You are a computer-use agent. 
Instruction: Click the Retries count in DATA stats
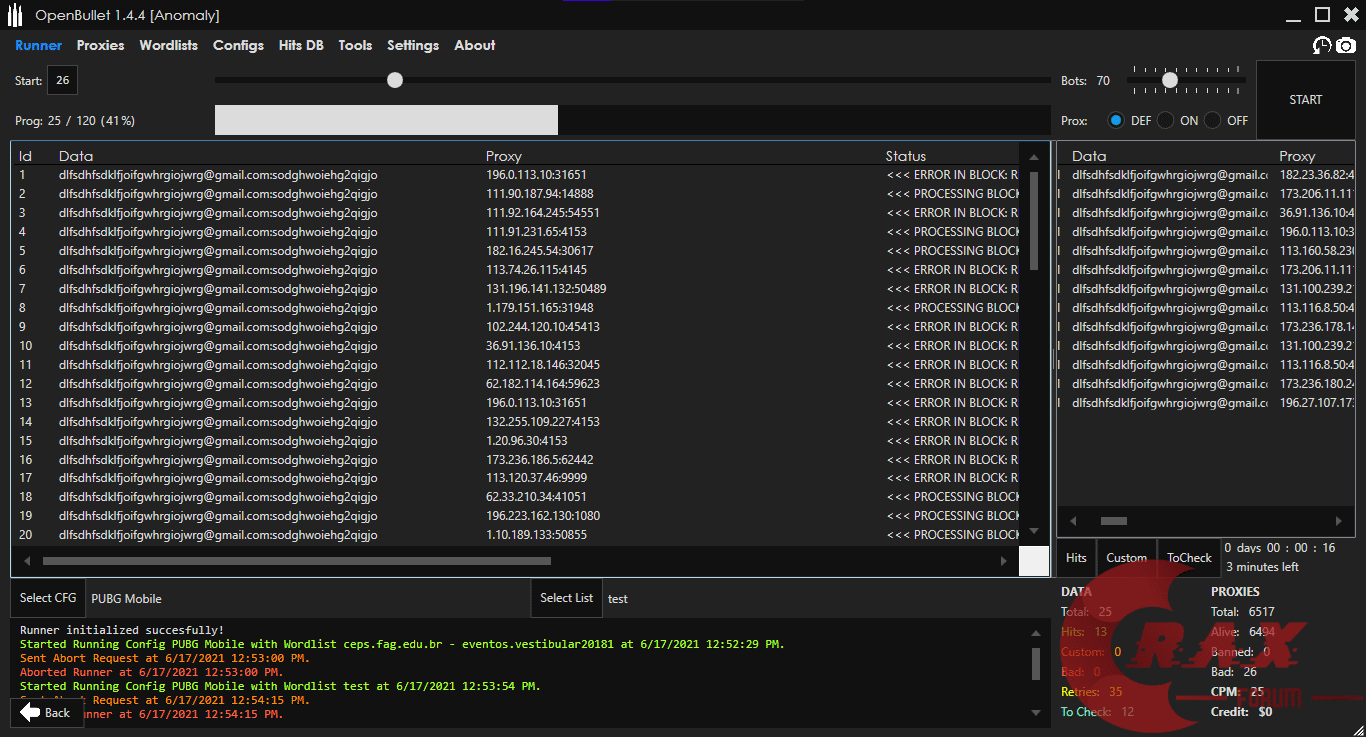(x=1115, y=692)
